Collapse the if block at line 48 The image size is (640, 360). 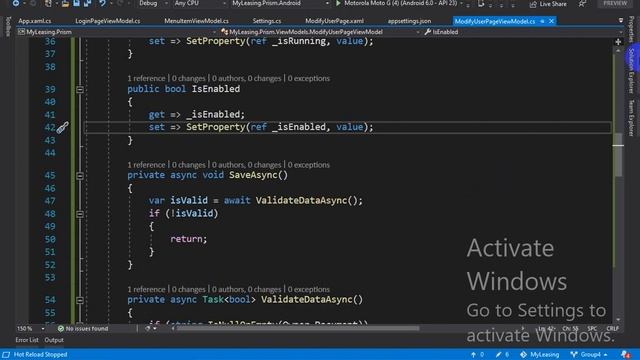[x=80, y=214]
